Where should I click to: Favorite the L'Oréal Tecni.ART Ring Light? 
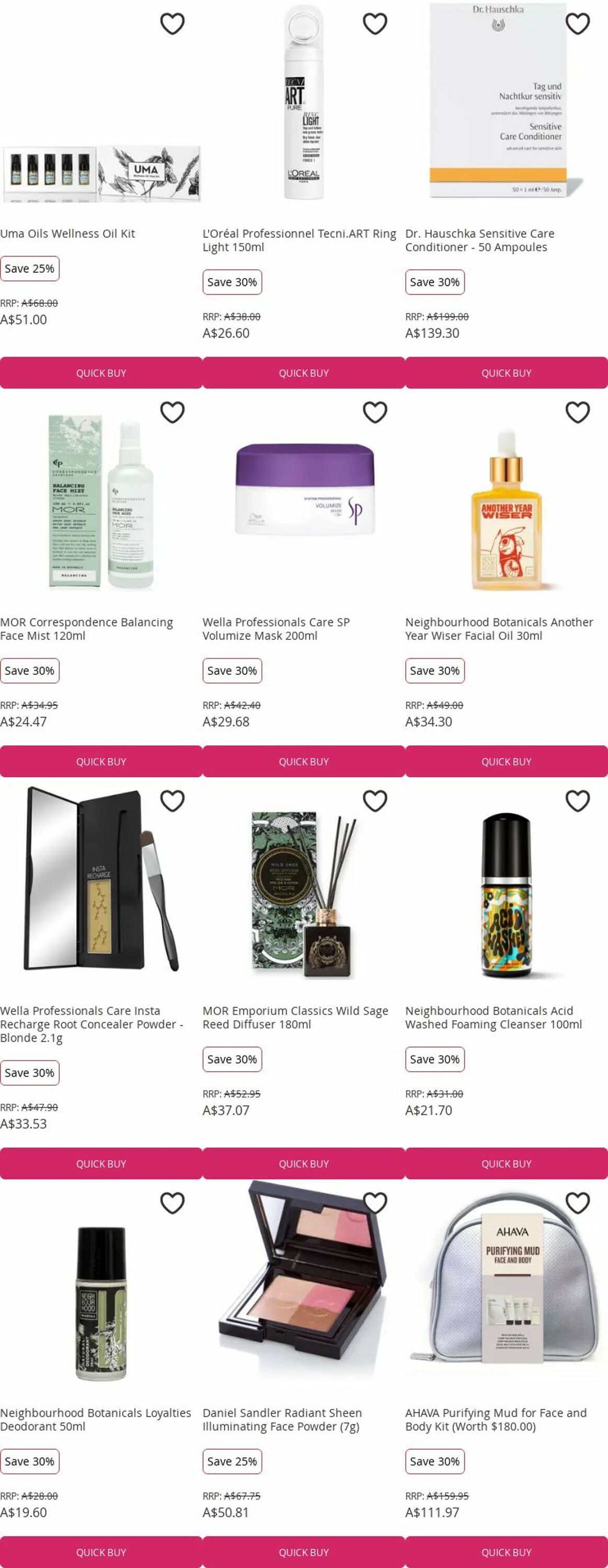coord(375,24)
